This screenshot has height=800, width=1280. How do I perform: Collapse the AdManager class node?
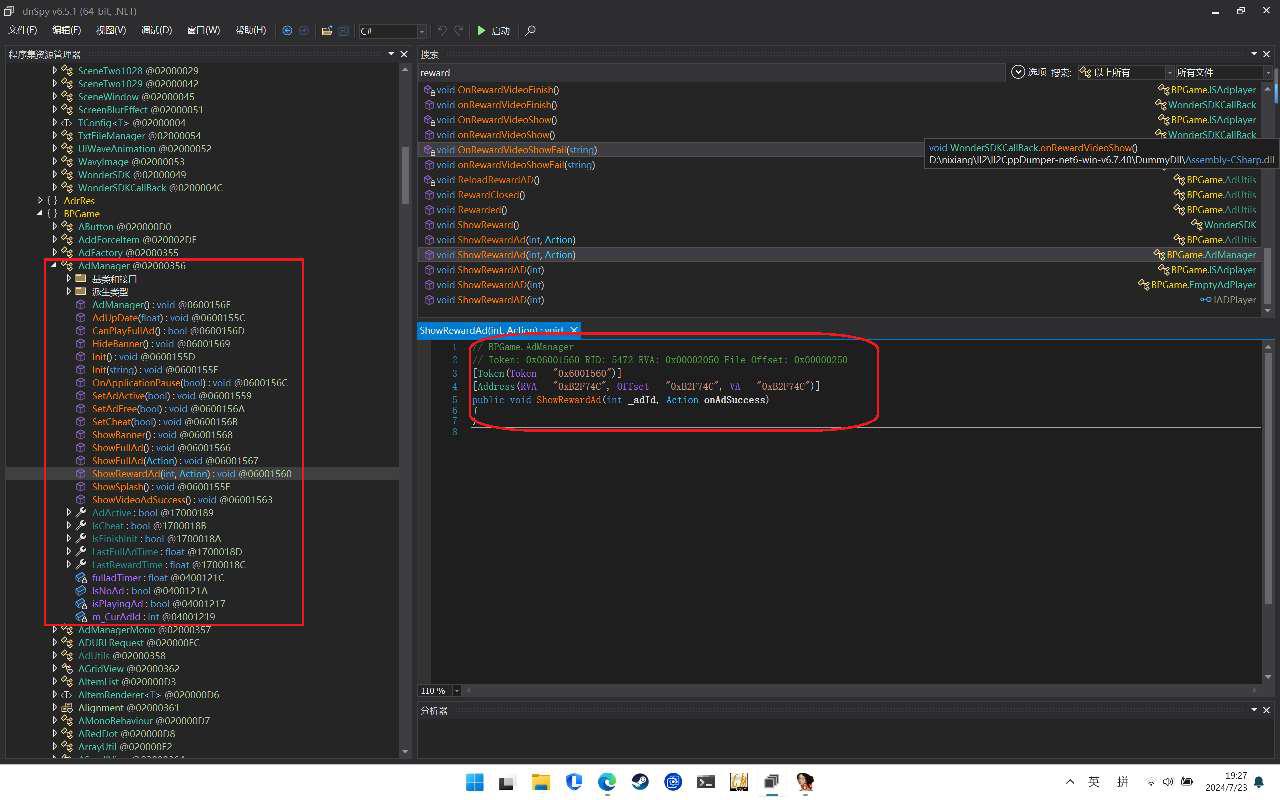pos(55,266)
